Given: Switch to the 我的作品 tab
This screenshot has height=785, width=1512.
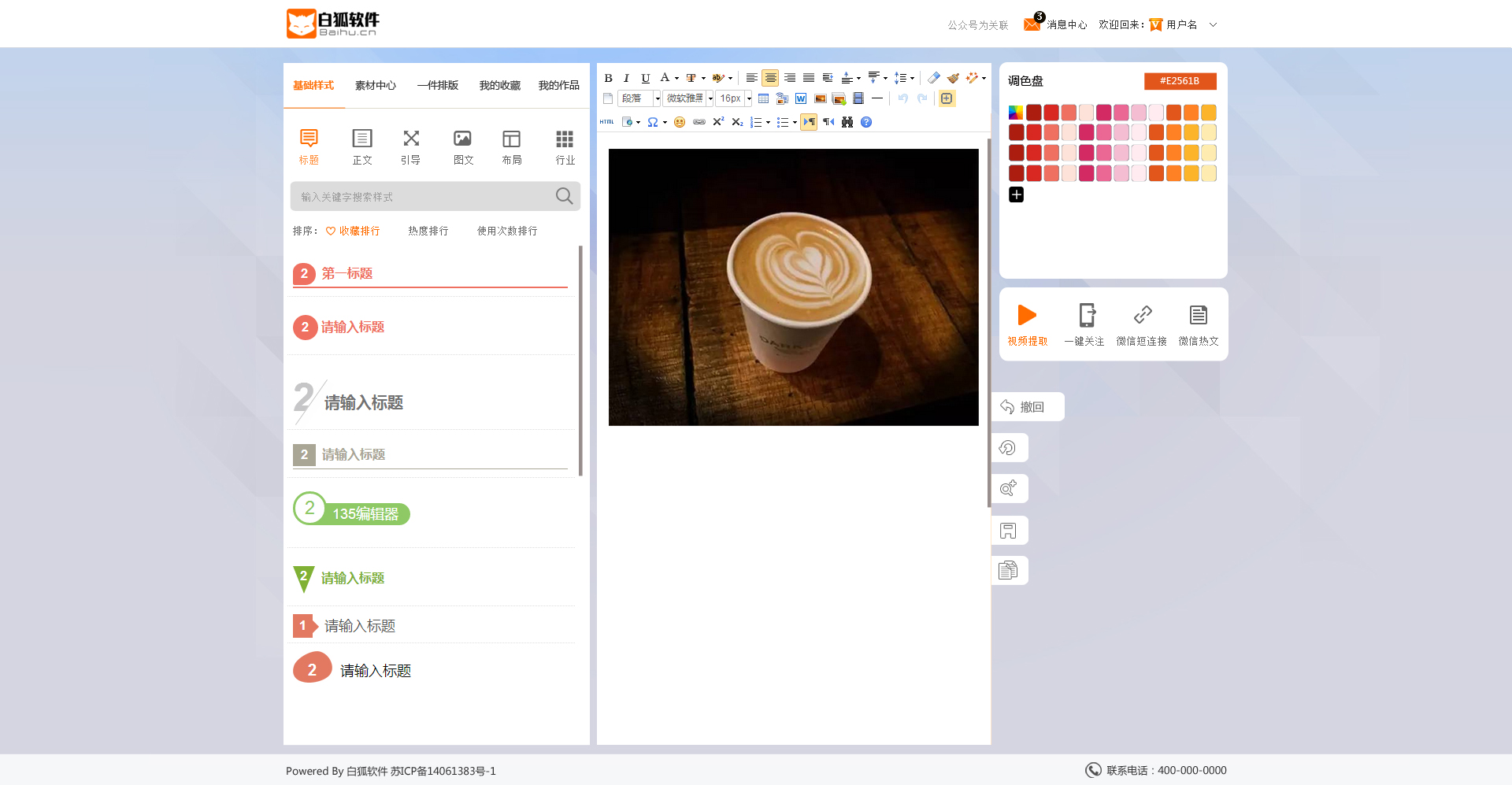Looking at the screenshot, I should tap(559, 86).
